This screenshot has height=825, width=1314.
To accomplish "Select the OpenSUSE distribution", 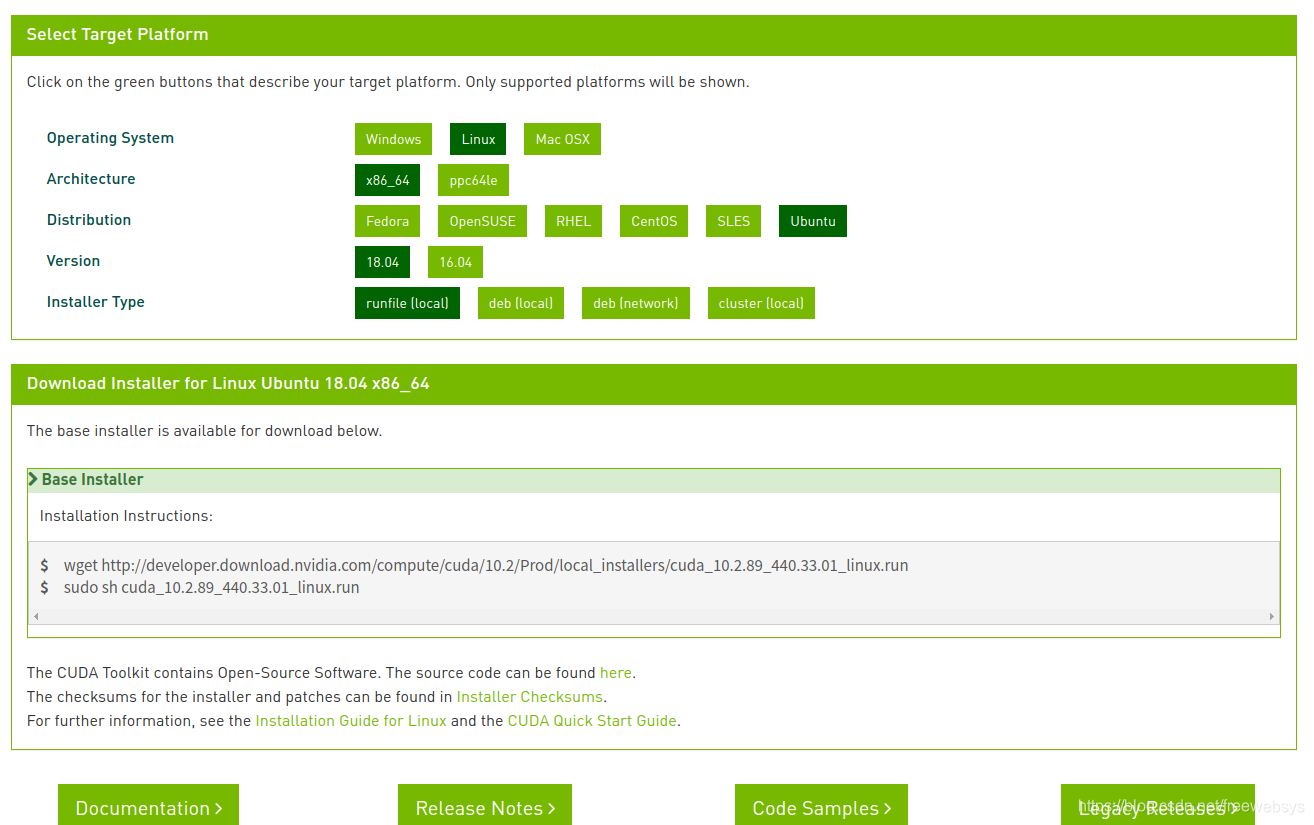I will pyautogui.click(x=482, y=221).
